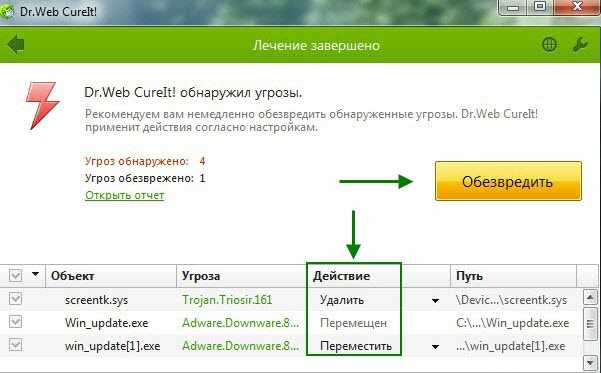Click the Dr.Web CureIt! title bar logo
This screenshot has width=601, height=373.
[6, 12]
